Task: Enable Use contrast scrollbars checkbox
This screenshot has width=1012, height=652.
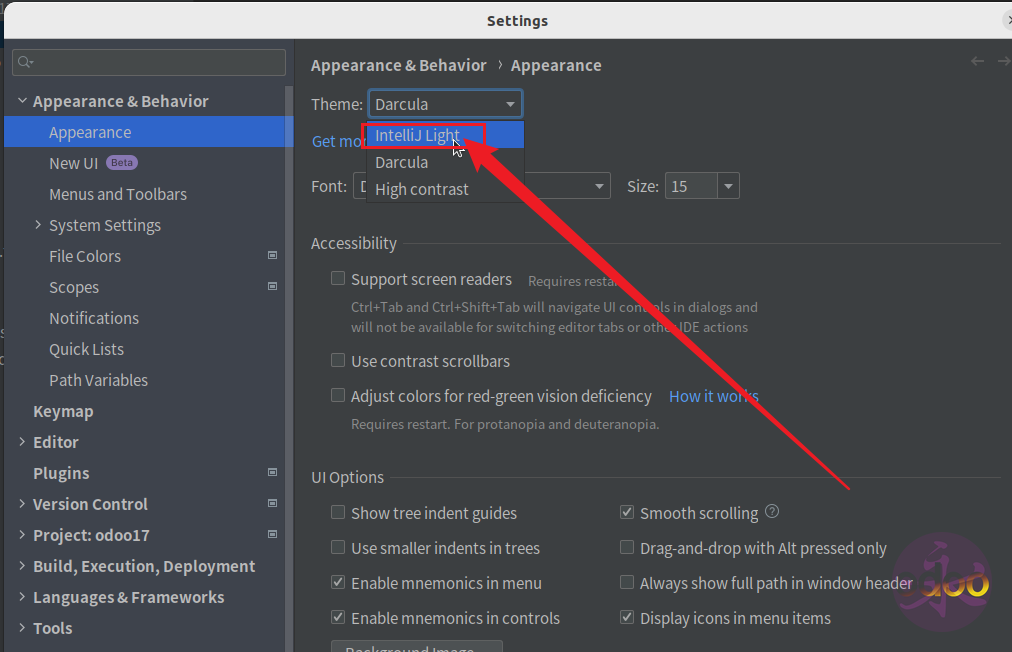Action: pos(338,360)
